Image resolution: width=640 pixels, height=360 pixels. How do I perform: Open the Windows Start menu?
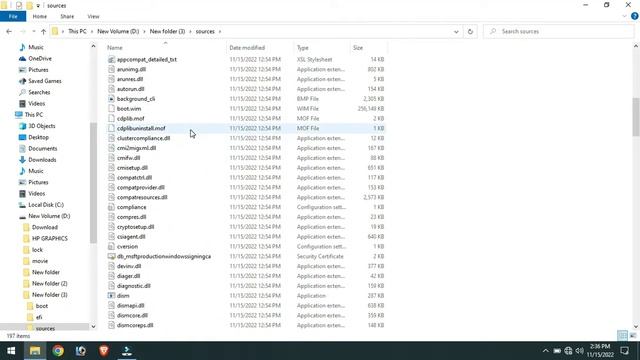(11, 351)
